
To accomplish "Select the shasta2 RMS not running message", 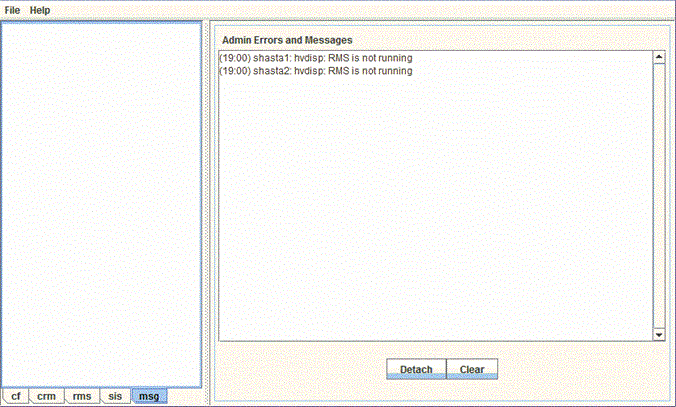I will [x=315, y=71].
